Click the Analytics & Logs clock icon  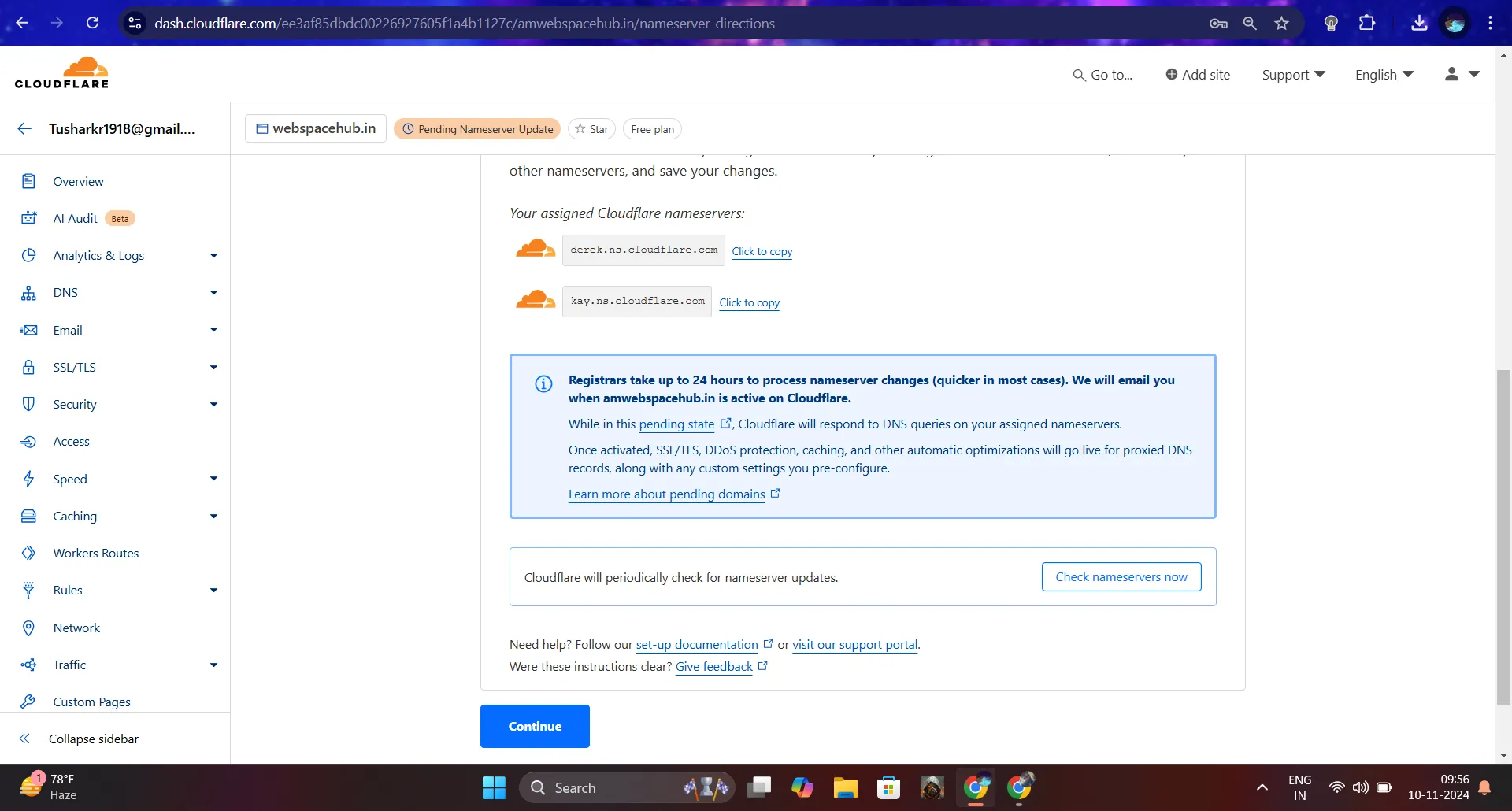(28, 255)
